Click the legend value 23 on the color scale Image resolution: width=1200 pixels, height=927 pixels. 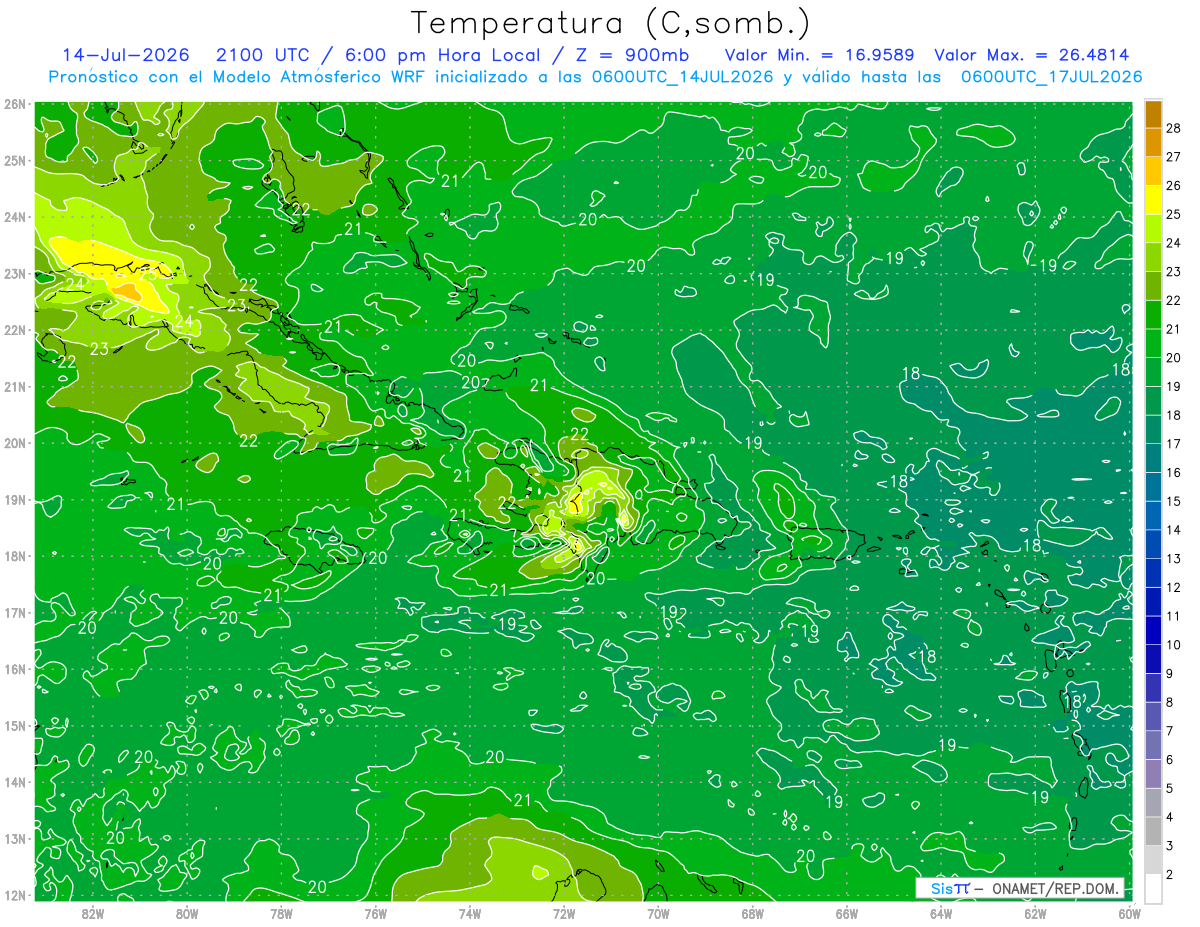click(1174, 272)
